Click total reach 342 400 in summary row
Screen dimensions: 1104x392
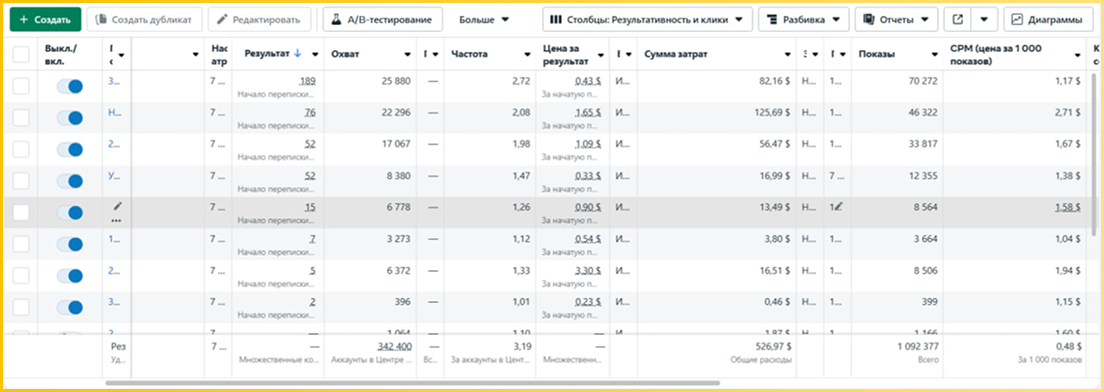click(x=394, y=347)
